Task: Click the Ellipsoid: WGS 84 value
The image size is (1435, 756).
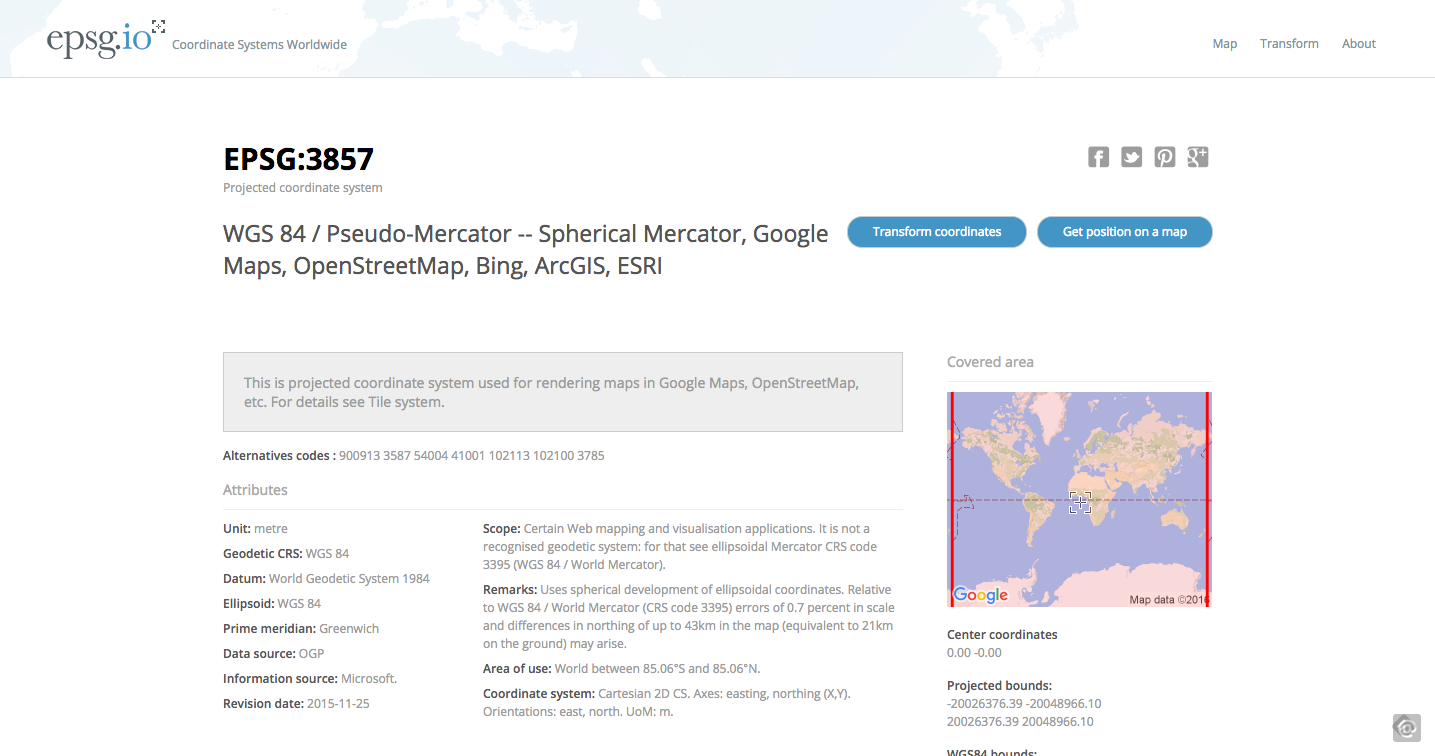Action: 299,604
